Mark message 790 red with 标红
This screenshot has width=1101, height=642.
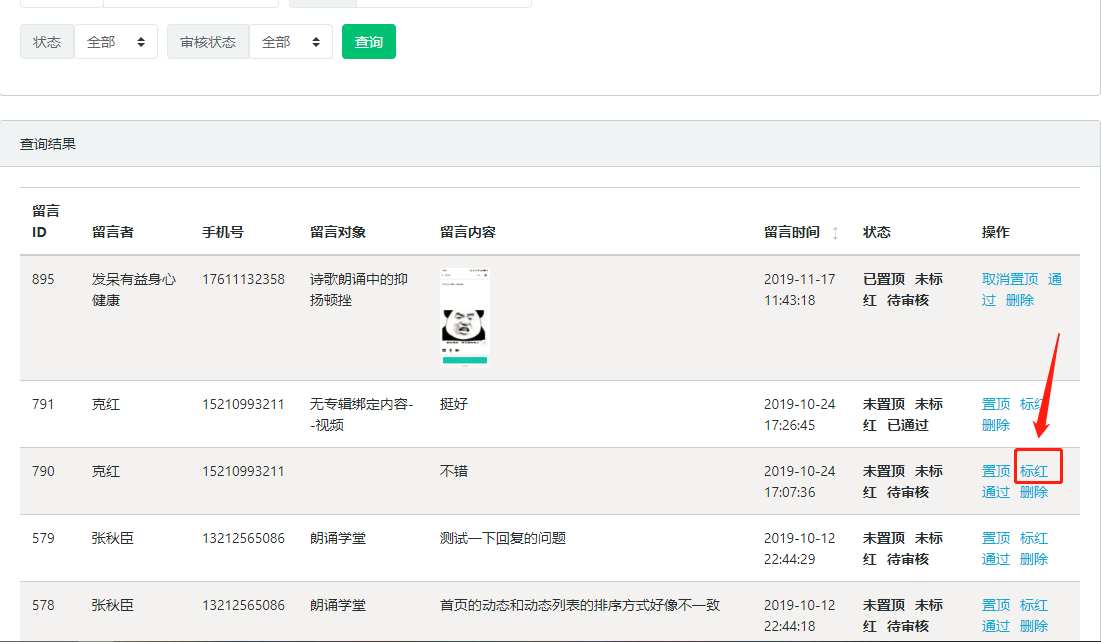(x=1034, y=471)
